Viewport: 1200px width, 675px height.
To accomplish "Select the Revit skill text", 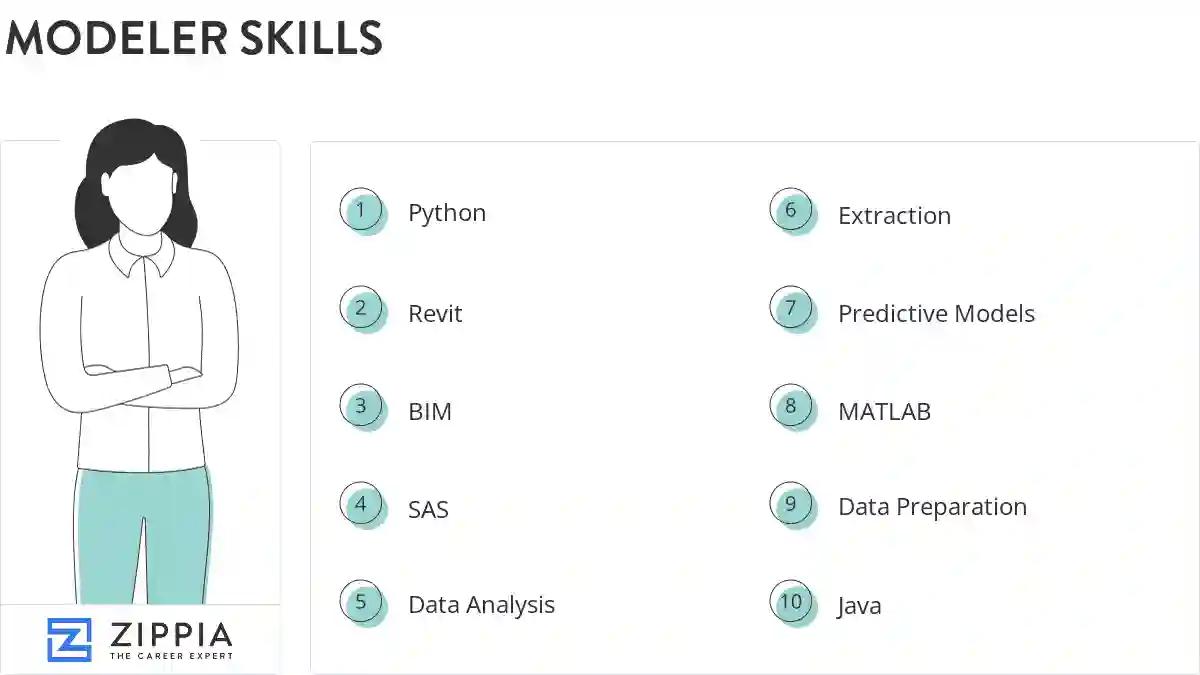I will tap(435, 313).
